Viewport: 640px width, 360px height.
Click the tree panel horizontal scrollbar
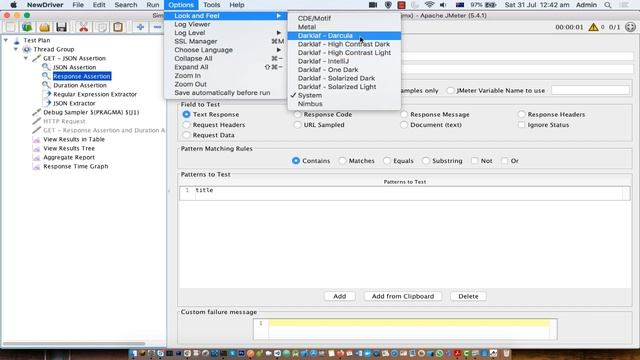click(x=74, y=344)
